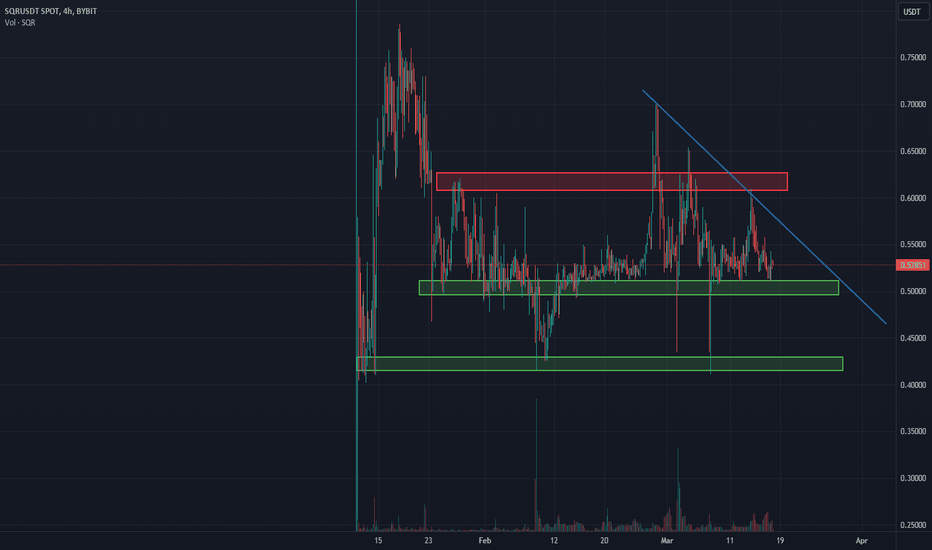The image size is (932, 550).
Task: Click the 23 date label on time axis
Action: (x=429, y=540)
